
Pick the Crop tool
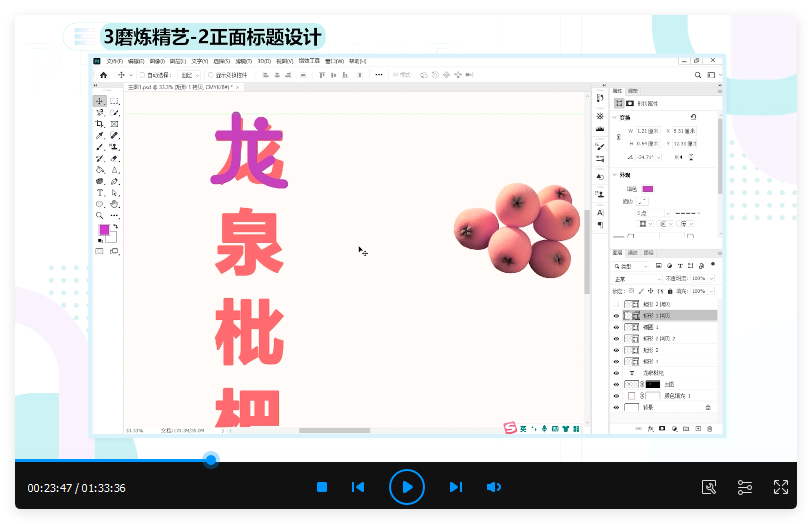[100, 124]
